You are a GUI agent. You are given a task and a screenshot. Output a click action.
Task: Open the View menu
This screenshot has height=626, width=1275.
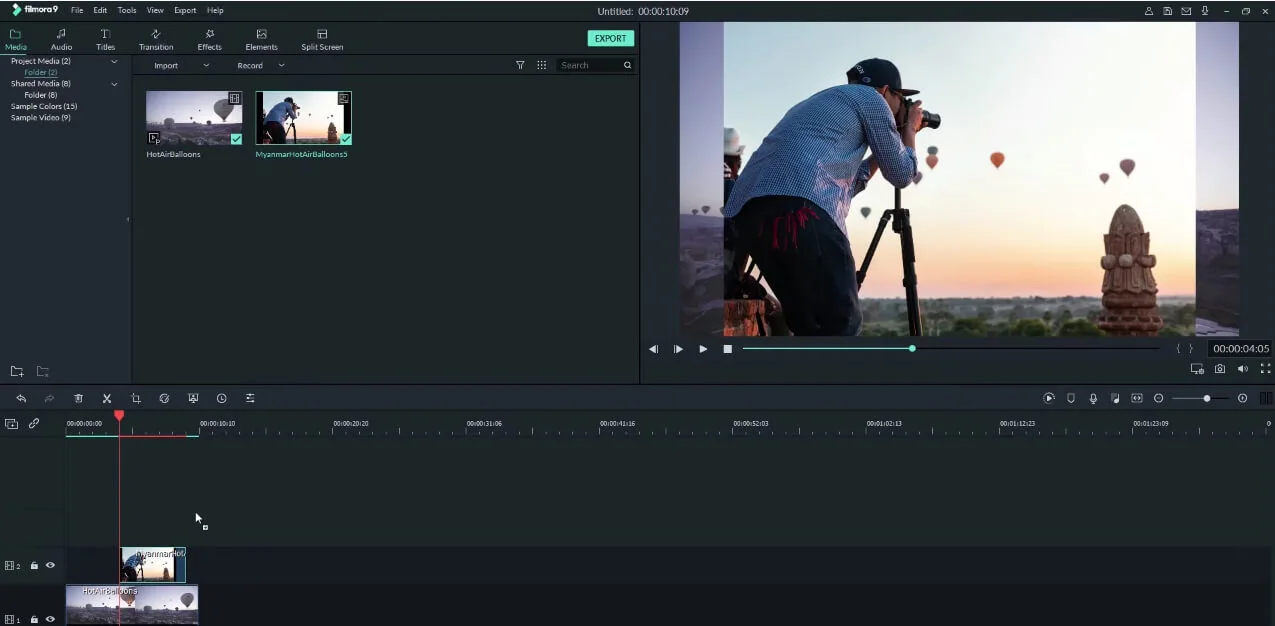pos(155,10)
